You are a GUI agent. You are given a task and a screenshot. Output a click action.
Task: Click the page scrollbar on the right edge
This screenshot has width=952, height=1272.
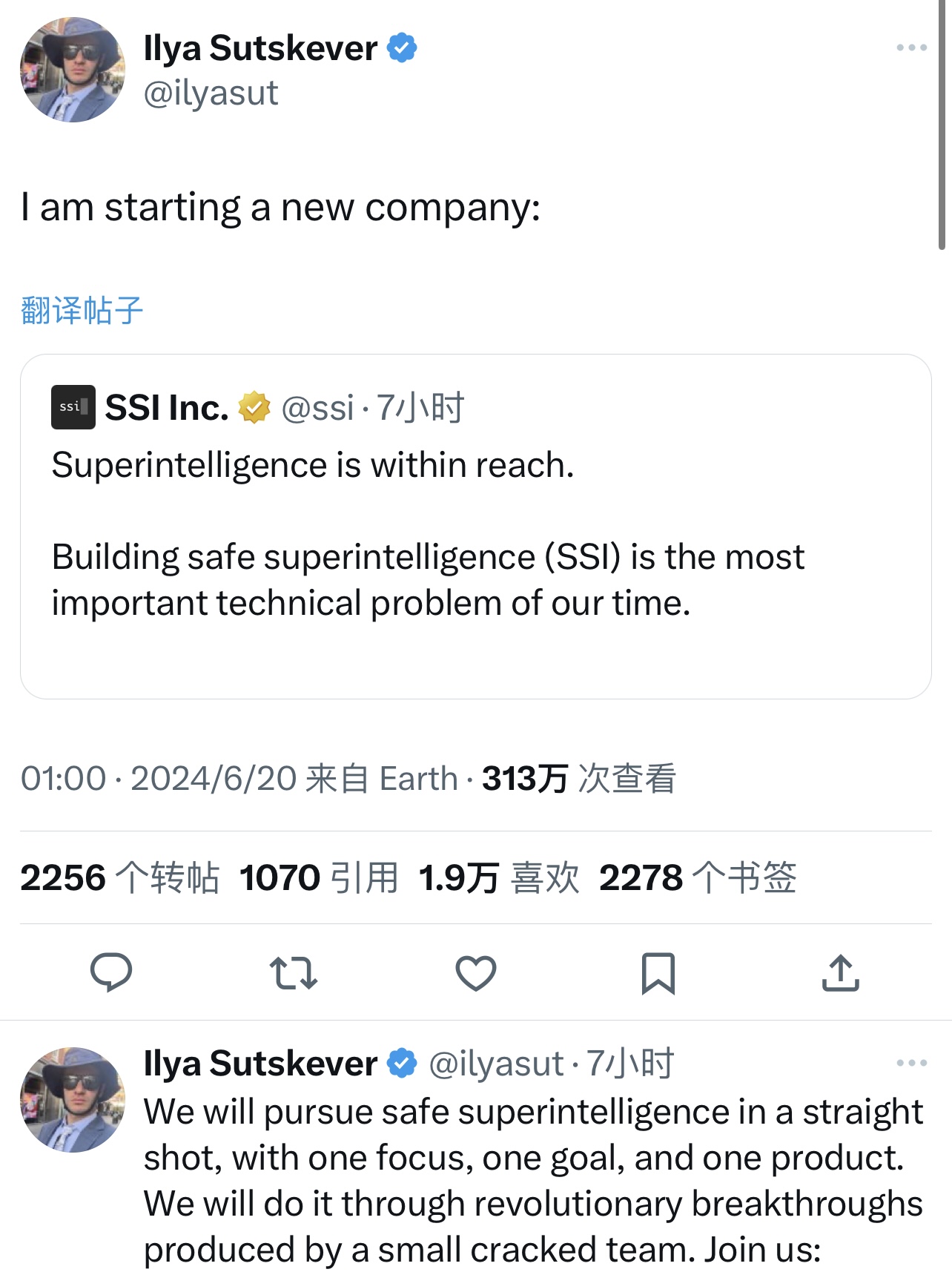941,126
